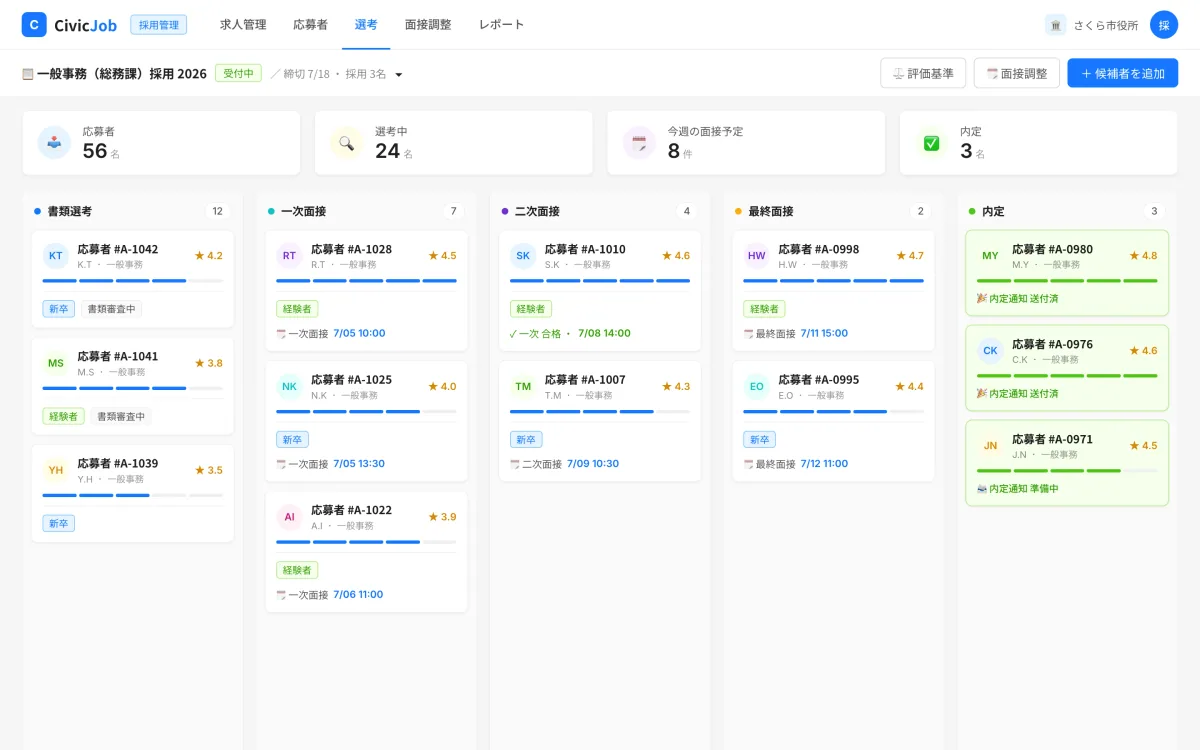
Task: Click the YH avatar on #A-1039
Action: (x=56, y=470)
